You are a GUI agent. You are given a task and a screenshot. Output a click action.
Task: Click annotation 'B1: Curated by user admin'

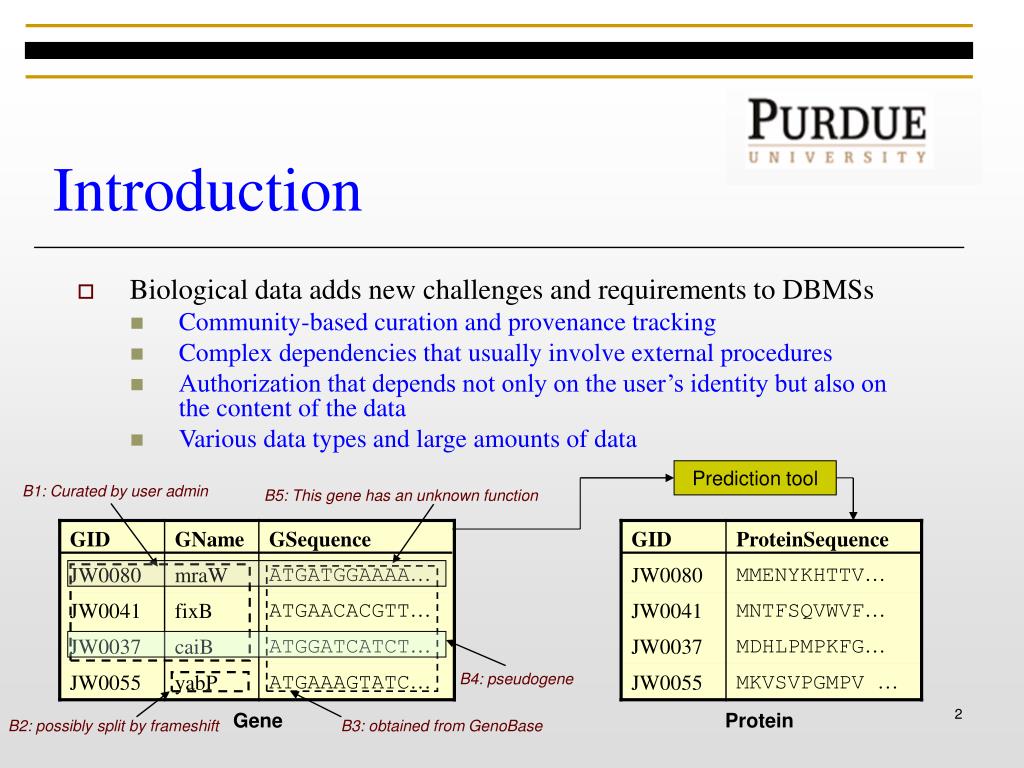tap(116, 491)
